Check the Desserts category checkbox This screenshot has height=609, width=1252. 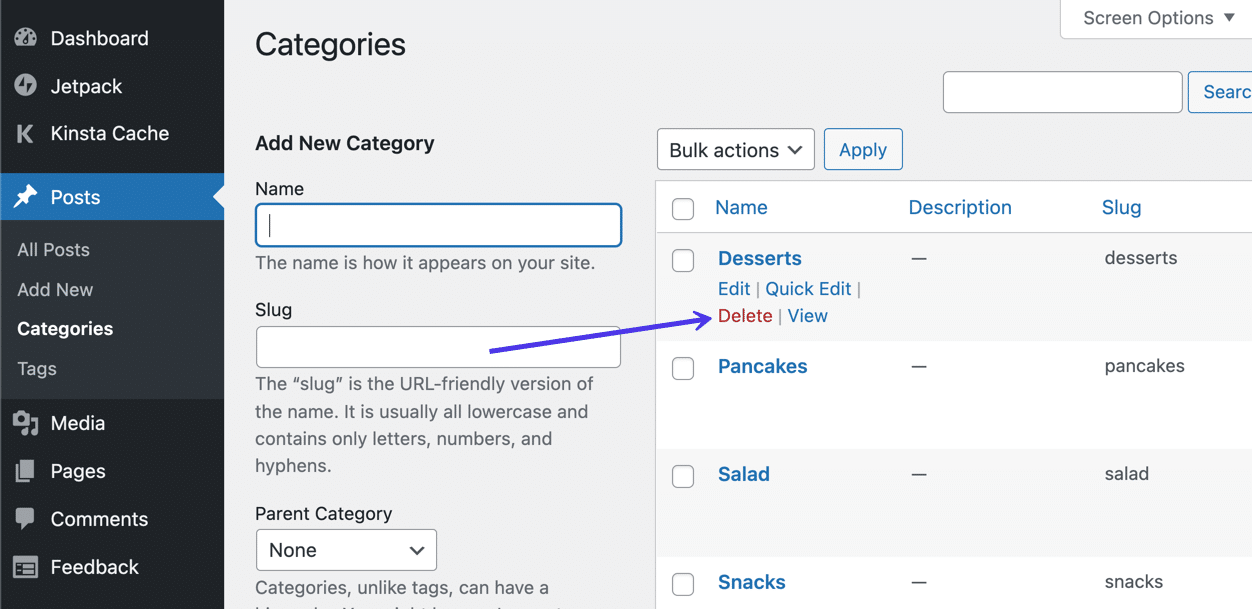[x=683, y=260]
